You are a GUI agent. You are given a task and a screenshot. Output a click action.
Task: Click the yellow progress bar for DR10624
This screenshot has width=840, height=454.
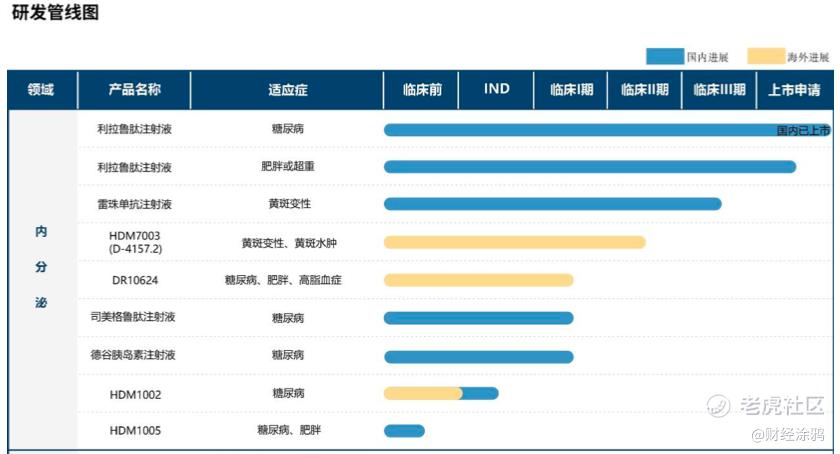(x=478, y=280)
